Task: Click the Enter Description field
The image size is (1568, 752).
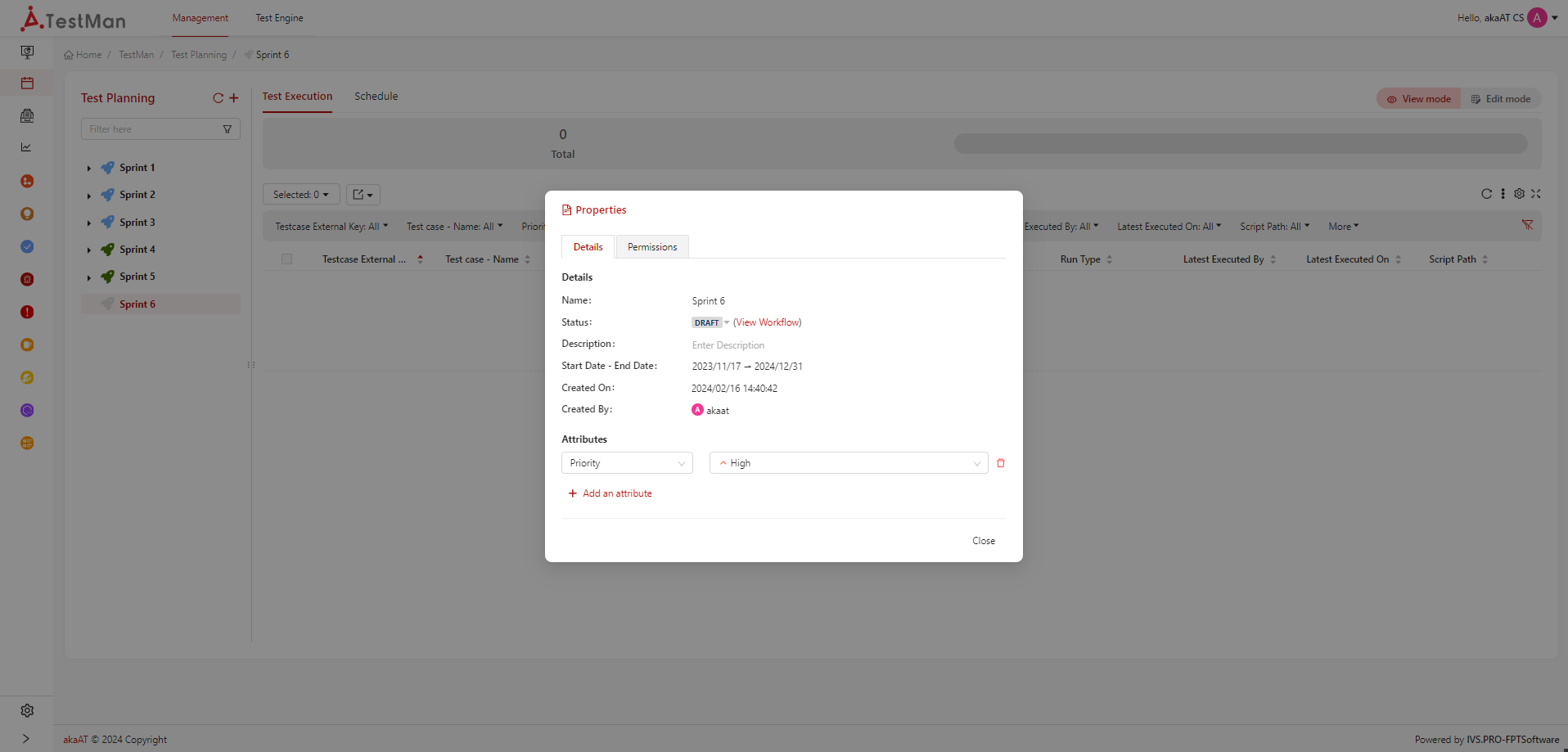Action: pyautogui.click(x=728, y=345)
